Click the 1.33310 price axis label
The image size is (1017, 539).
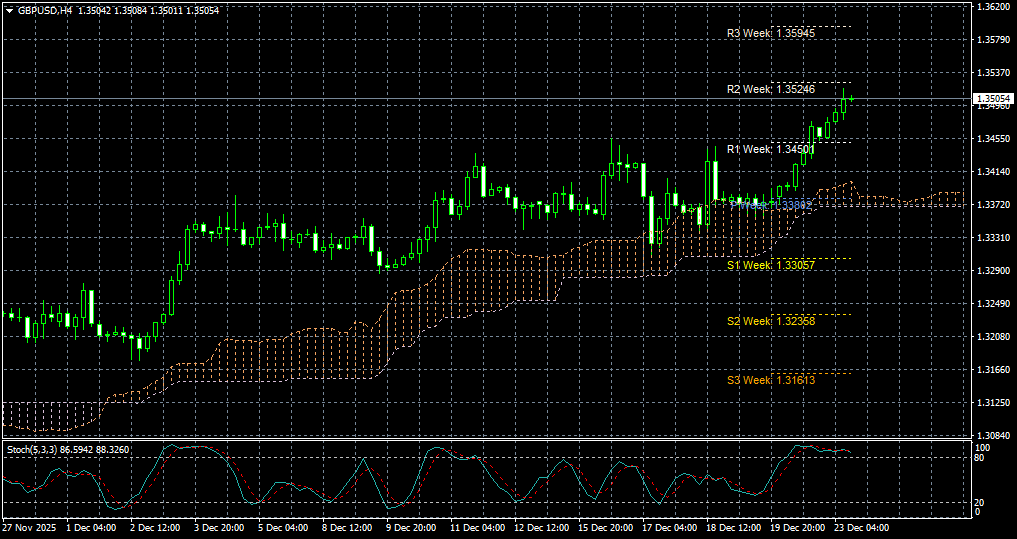[992, 237]
